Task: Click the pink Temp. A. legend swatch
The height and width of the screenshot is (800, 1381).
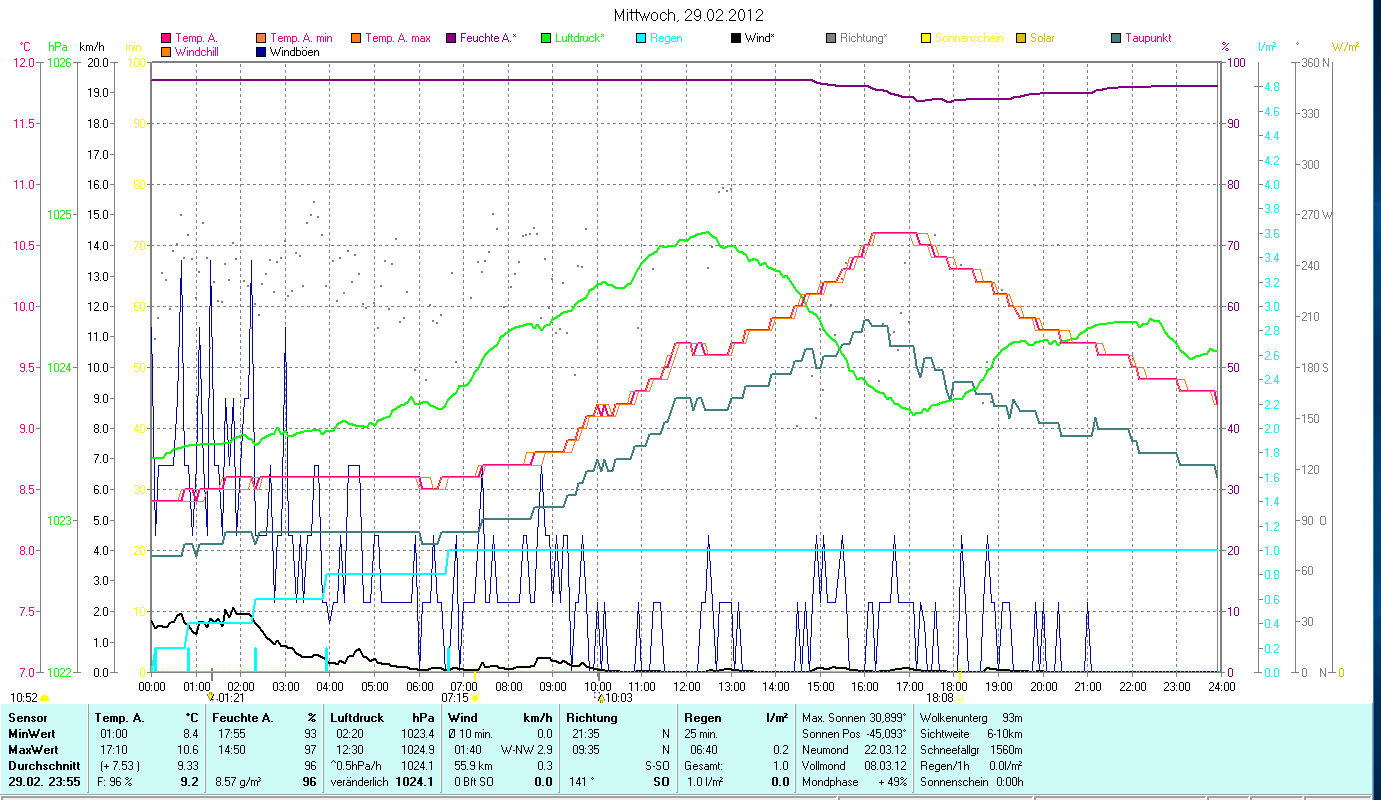Action: (x=166, y=39)
